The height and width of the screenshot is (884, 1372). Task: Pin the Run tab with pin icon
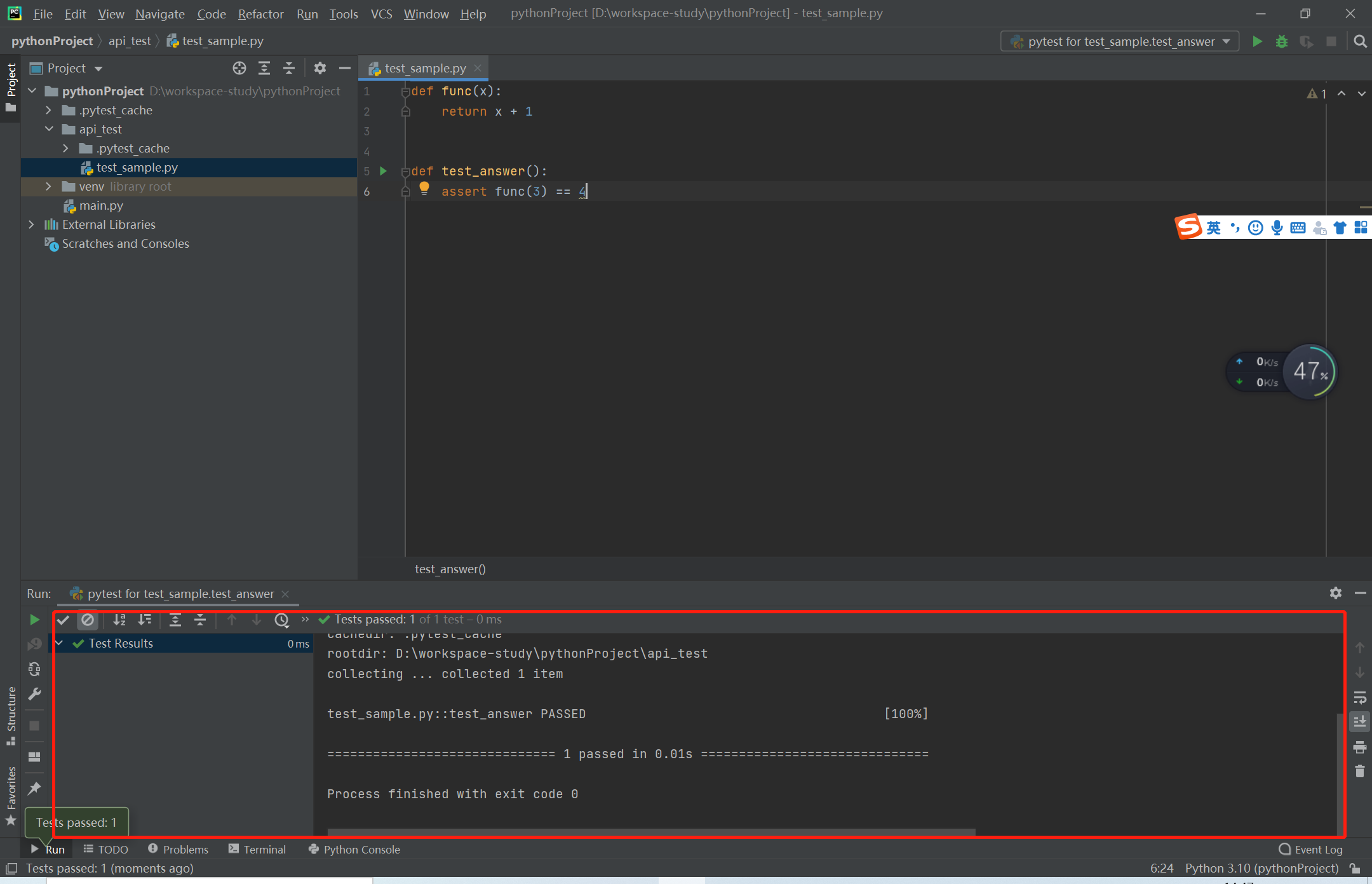pos(34,788)
